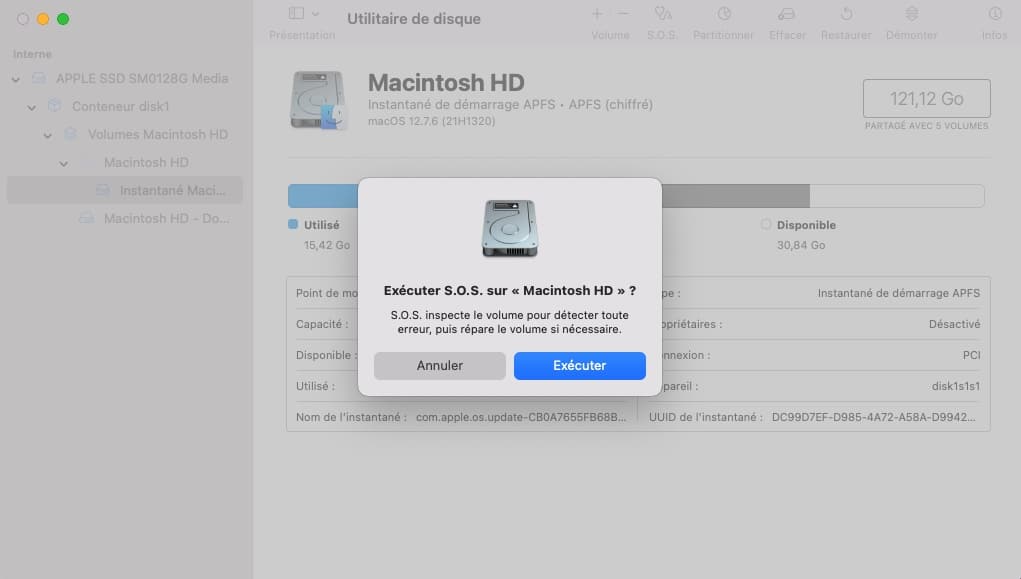The image size is (1021, 579).
Task: Select Volumes Macintosh HD in sidebar
Action: tap(124, 134)
